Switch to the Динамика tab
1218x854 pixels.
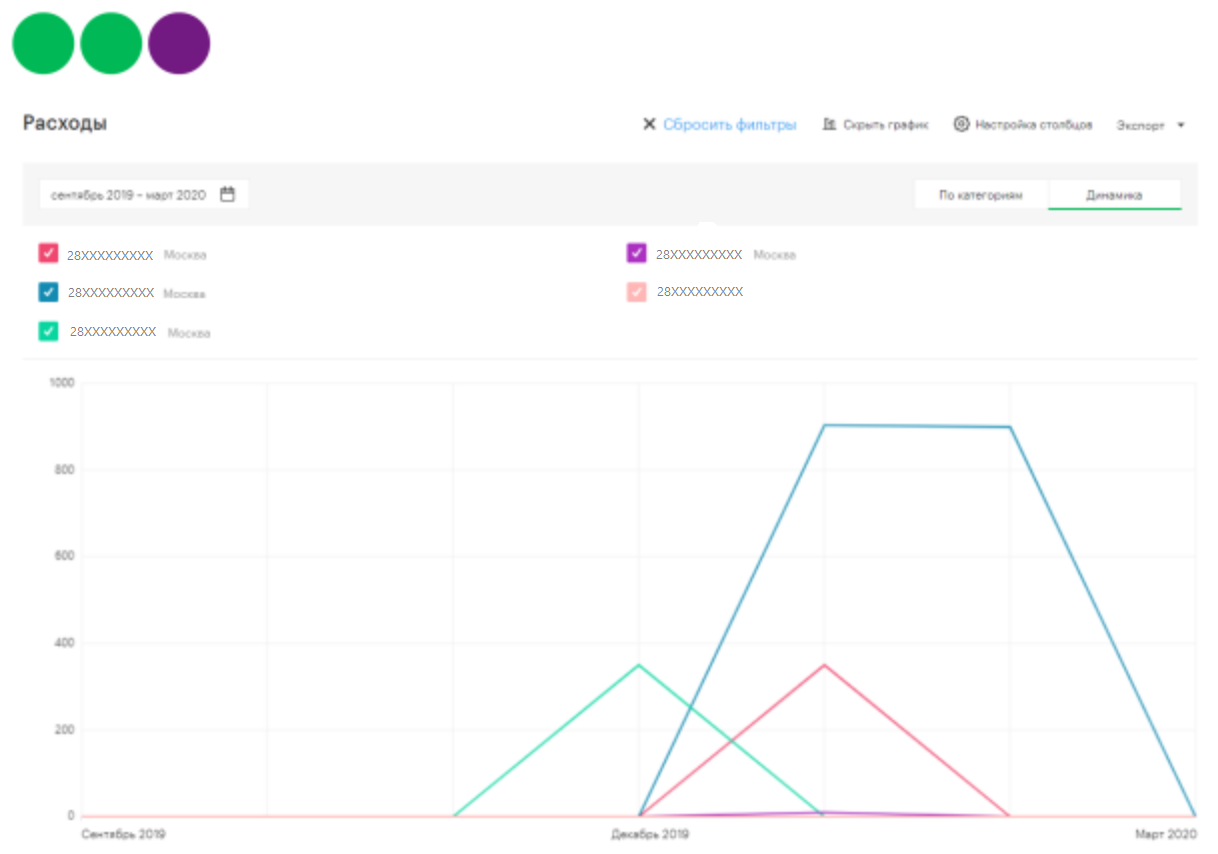point(1114,195)
